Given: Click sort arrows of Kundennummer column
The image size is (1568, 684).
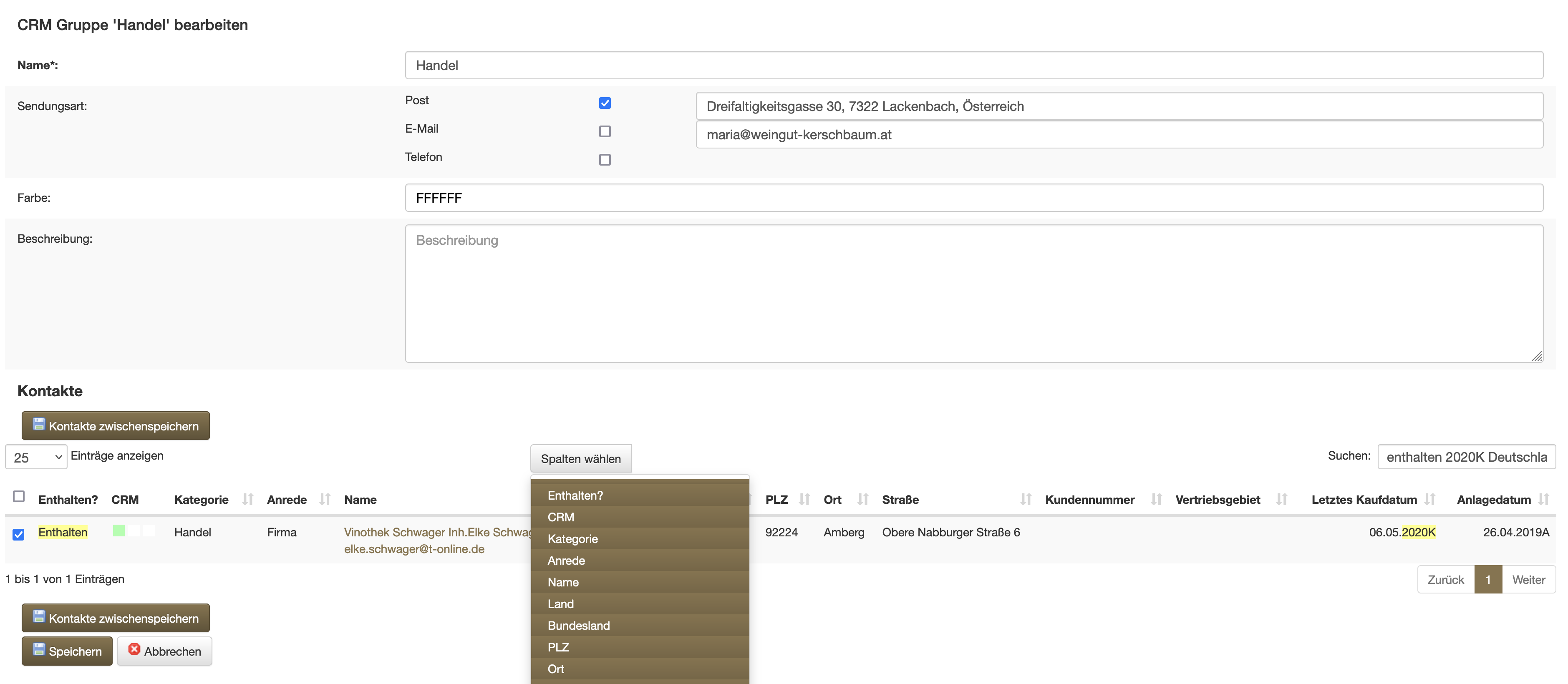Looking at the screenshot, I should [x=1156, y=500].
